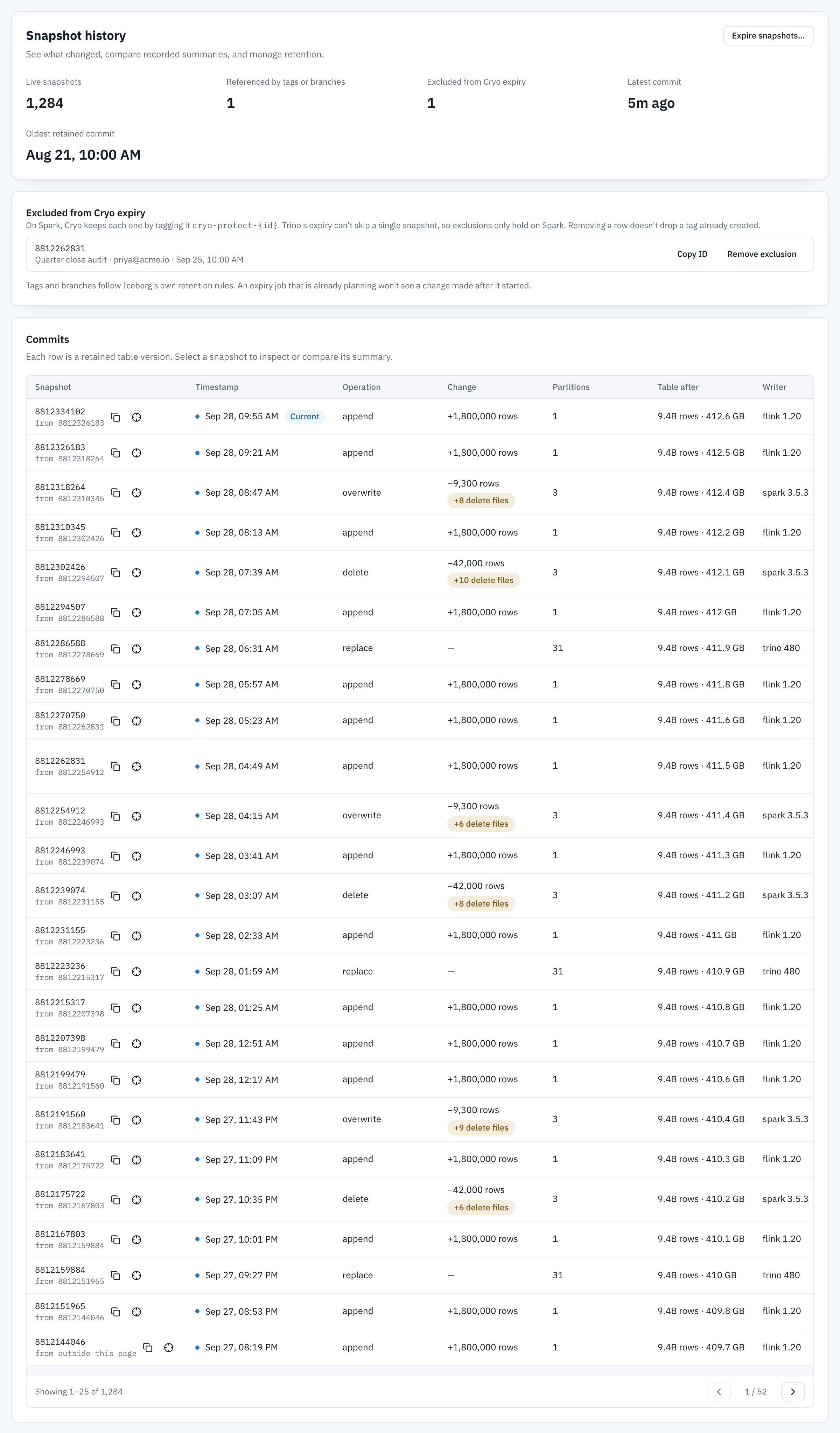This screenshot has height=1433, width=840.
Task: Copy snapshot ID 8812199479
Action: (x=115, y=1080)
